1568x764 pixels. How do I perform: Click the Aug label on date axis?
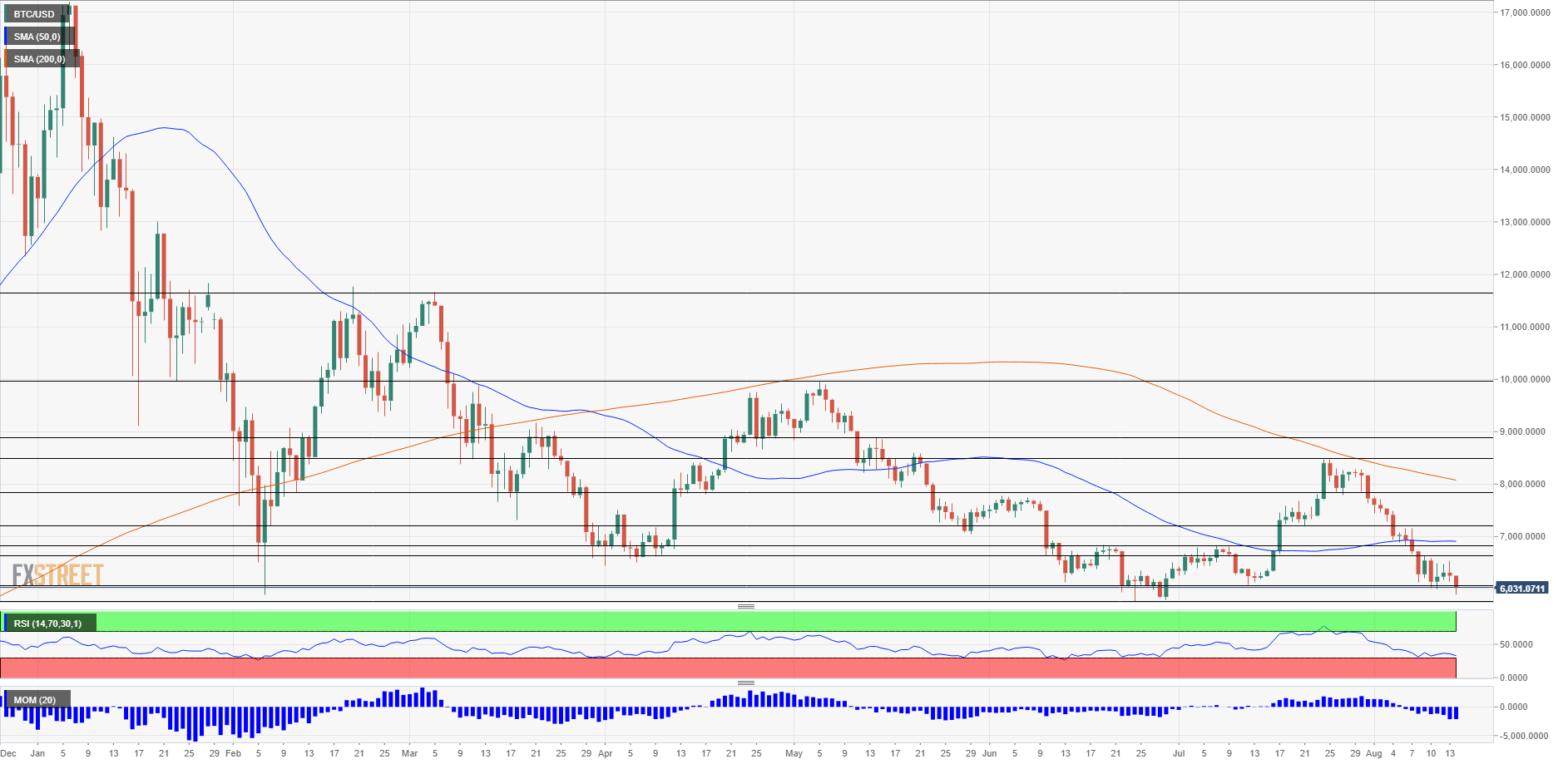(x=1373, y=753)
